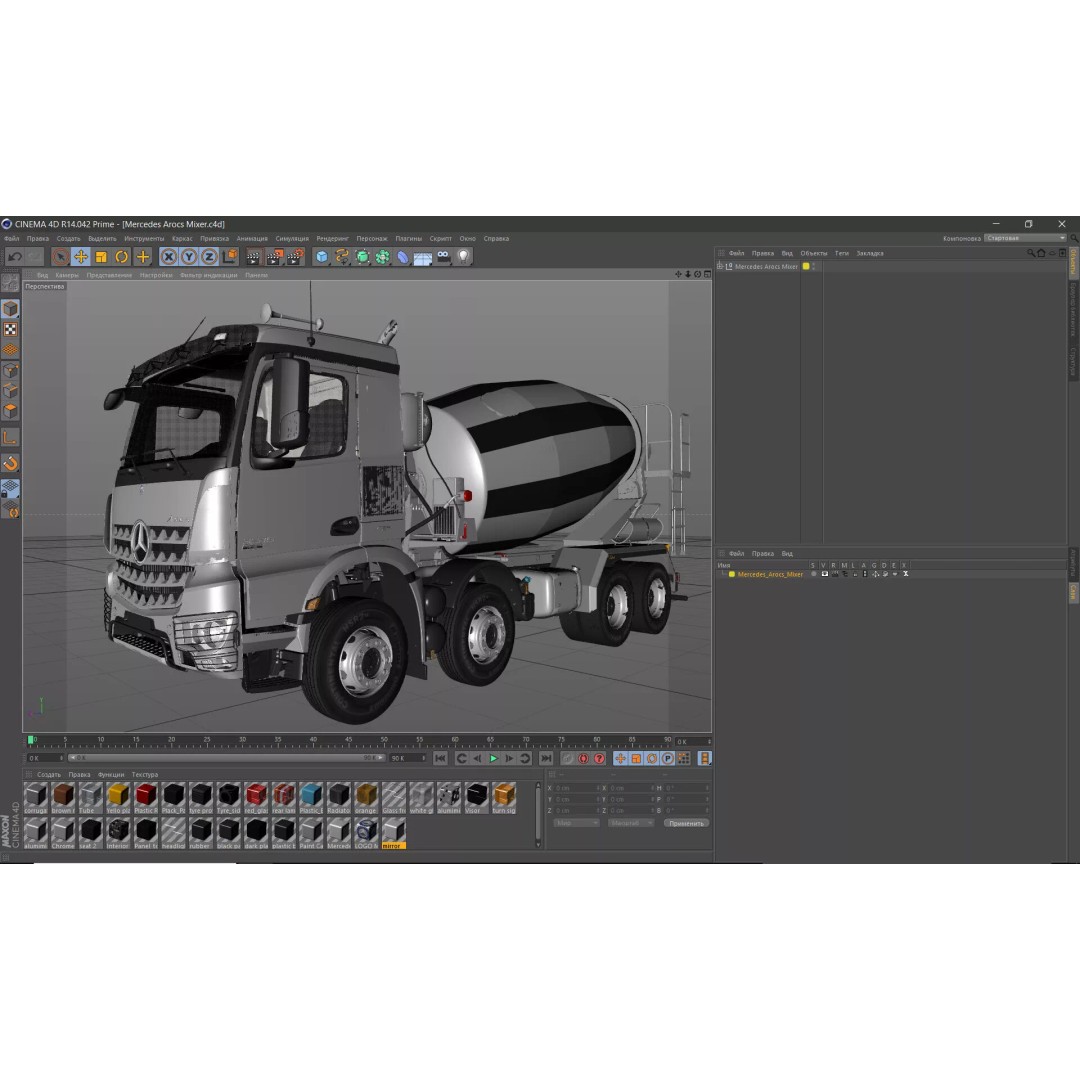This screenshot has height=1080, width=1080.
Task: Select the blue Plastic_B material
Action: coord(311,798)
